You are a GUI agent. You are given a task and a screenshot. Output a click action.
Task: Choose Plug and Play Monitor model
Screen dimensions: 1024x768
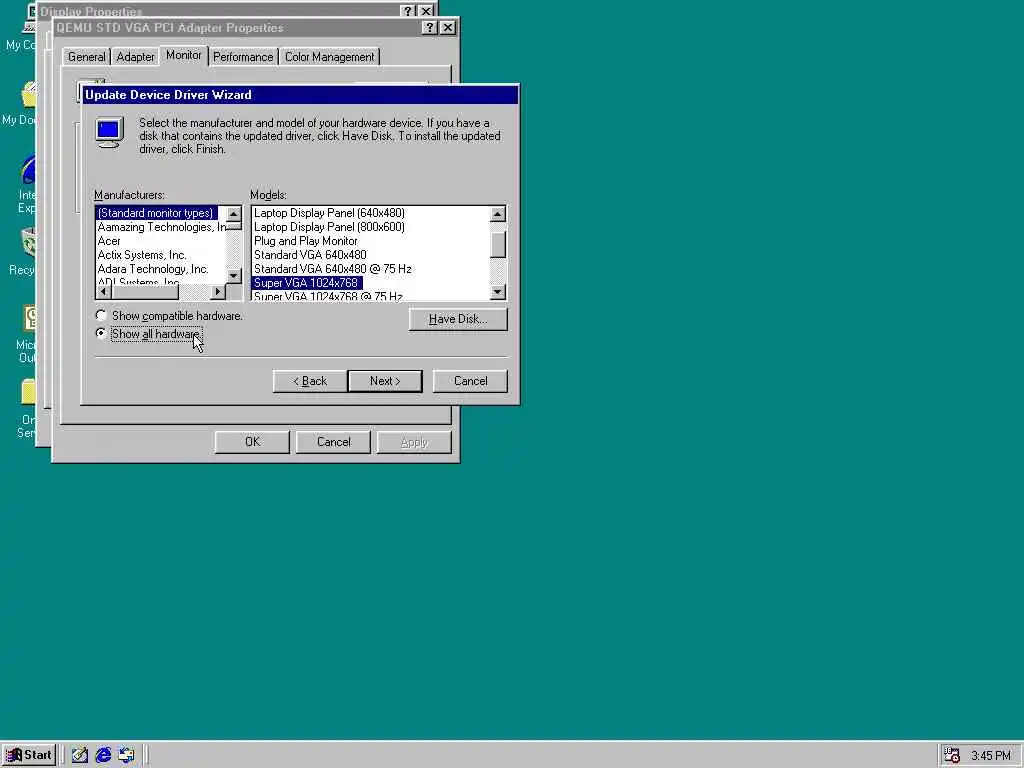click(306, 241)
